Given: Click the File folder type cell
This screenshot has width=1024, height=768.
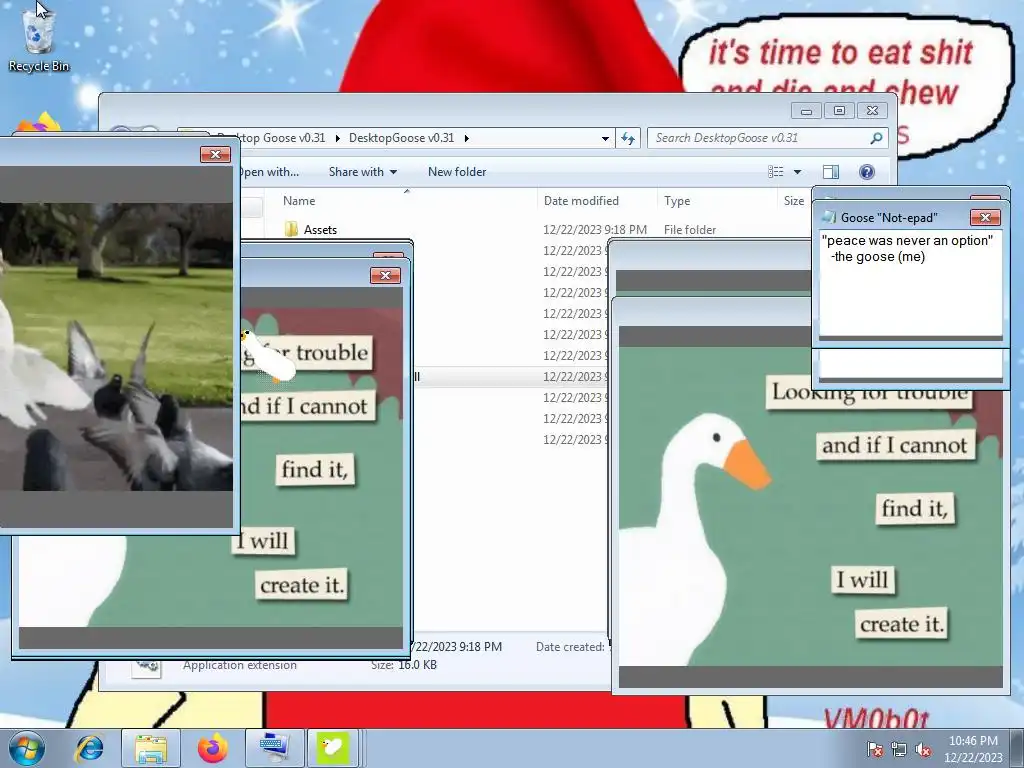Looking at the screenshot, I should point(690,229).
